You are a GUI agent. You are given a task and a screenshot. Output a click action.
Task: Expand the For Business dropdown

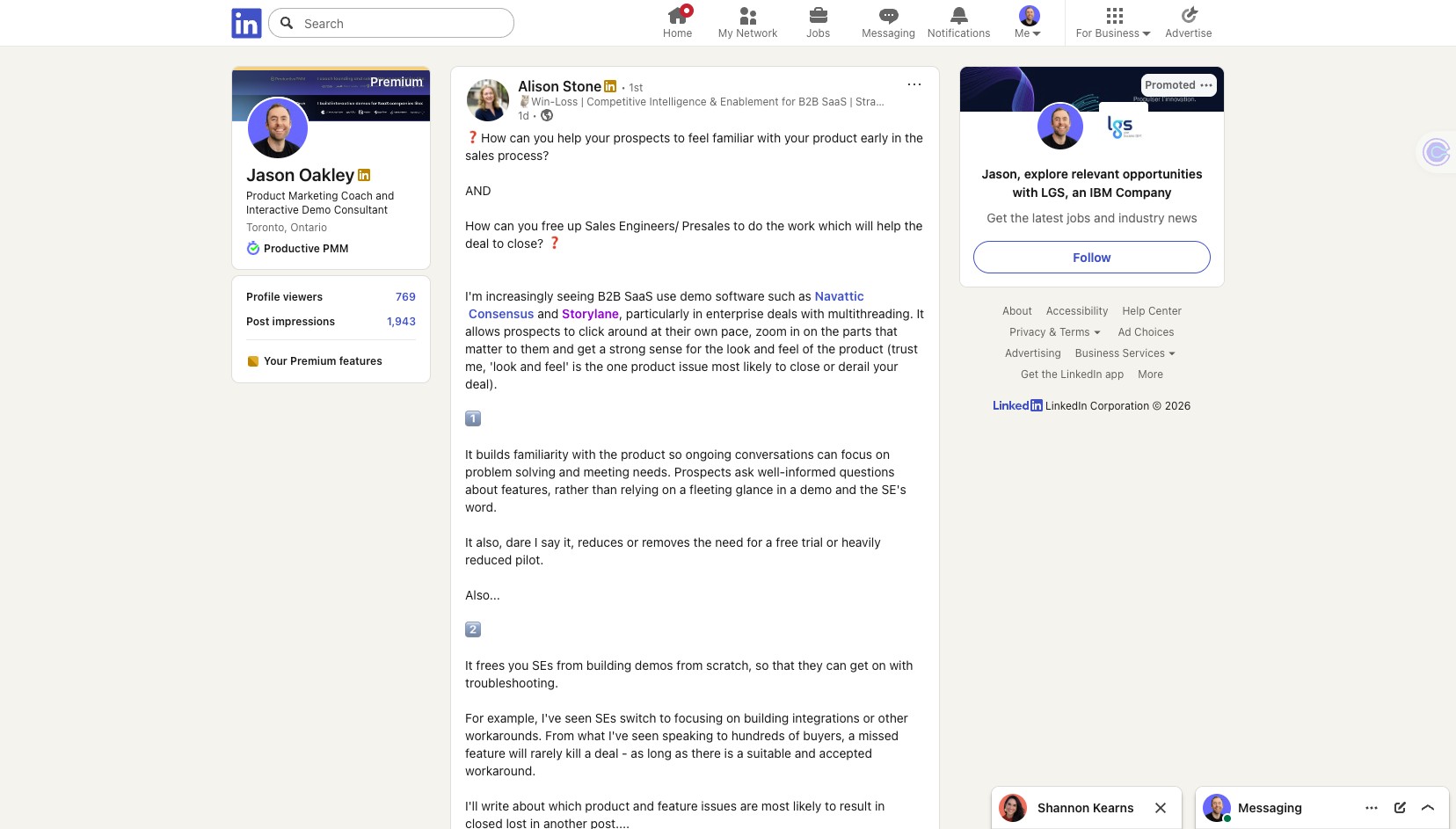[x=1113, y=23]
